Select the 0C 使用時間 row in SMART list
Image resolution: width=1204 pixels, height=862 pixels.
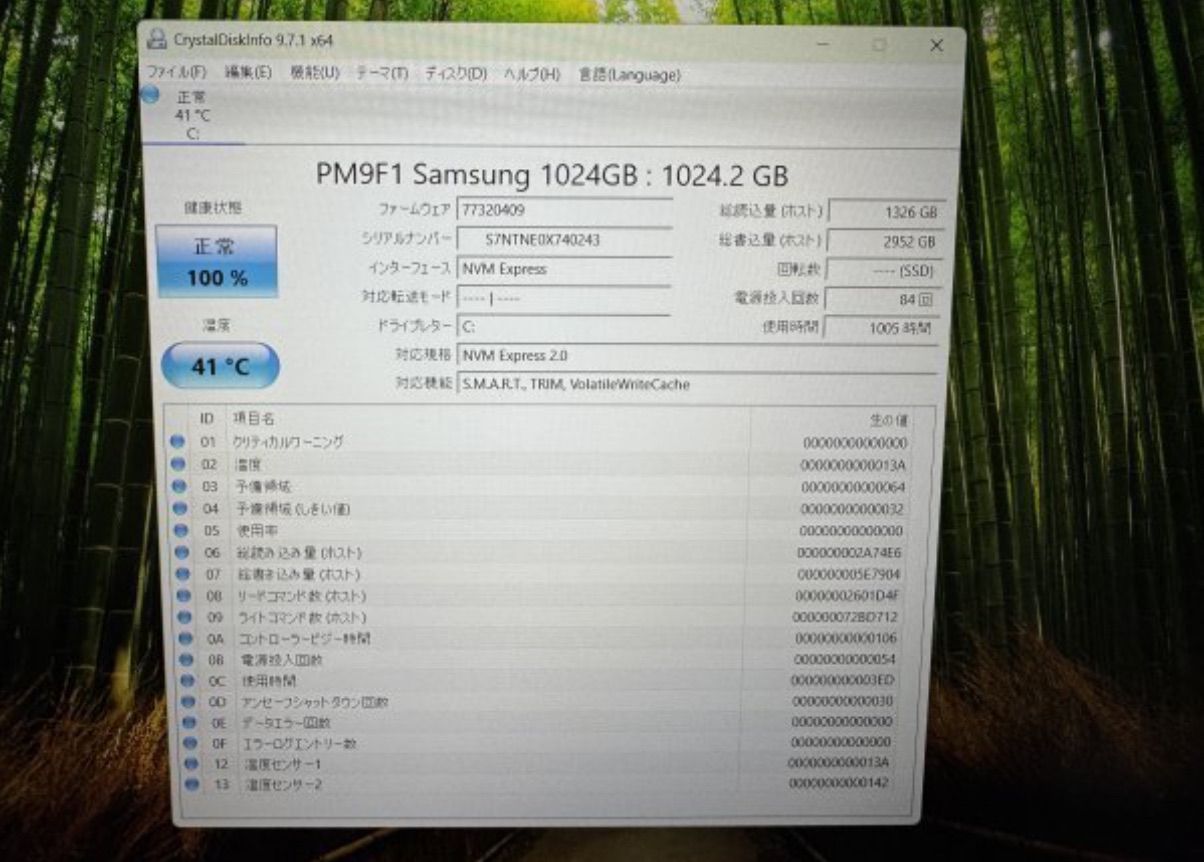[500, 680]
